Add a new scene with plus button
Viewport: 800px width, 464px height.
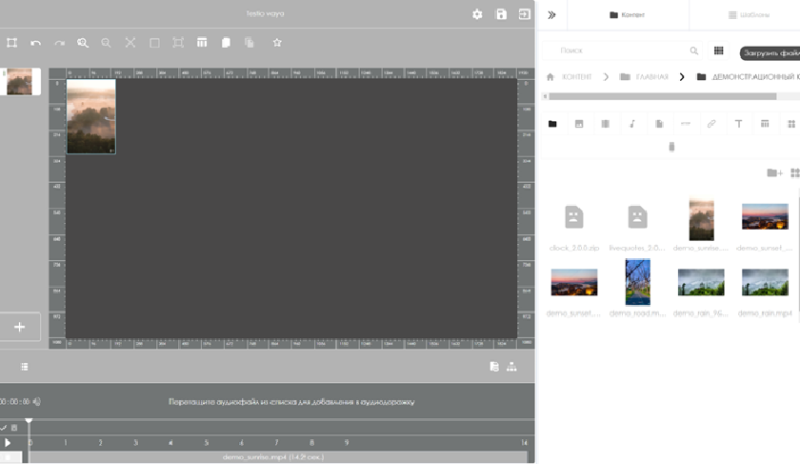[19, 327]
